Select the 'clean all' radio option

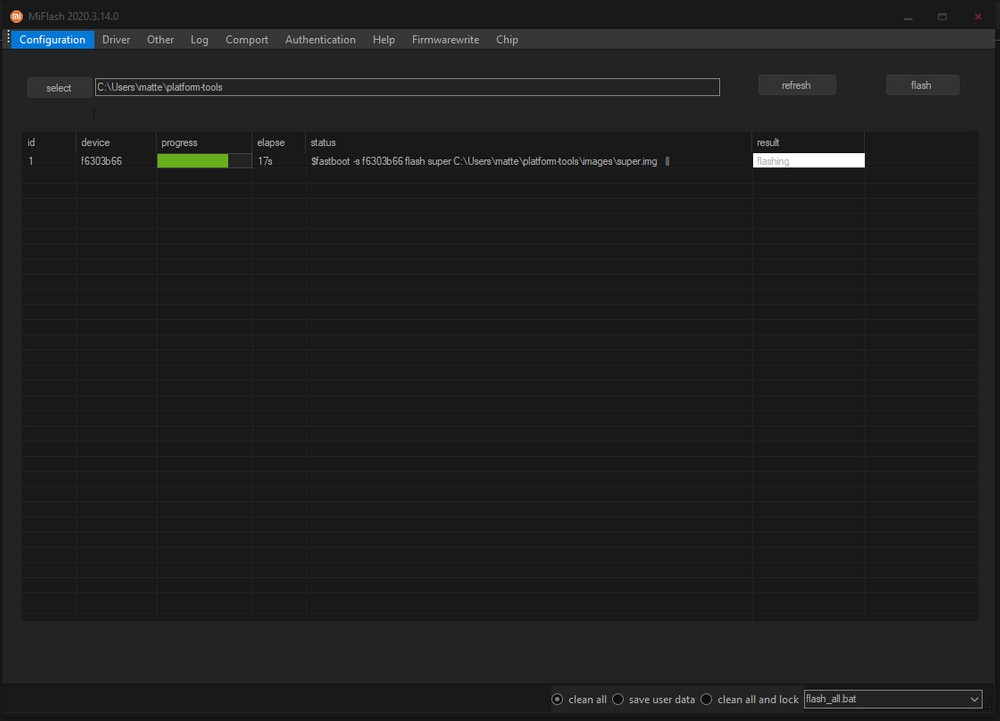[x=558, y=699]
